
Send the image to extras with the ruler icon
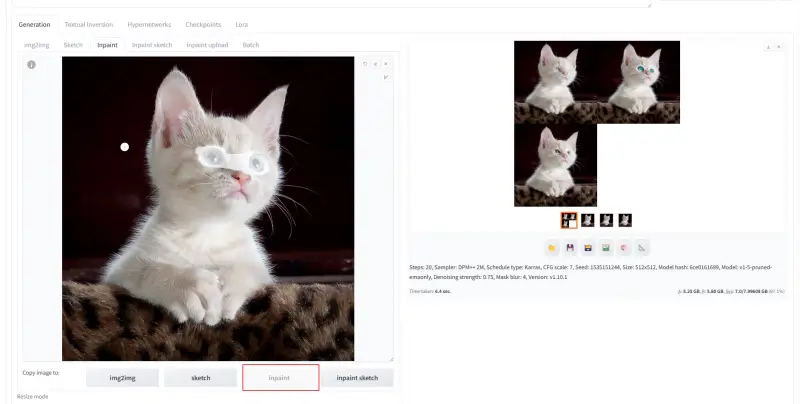642,248
